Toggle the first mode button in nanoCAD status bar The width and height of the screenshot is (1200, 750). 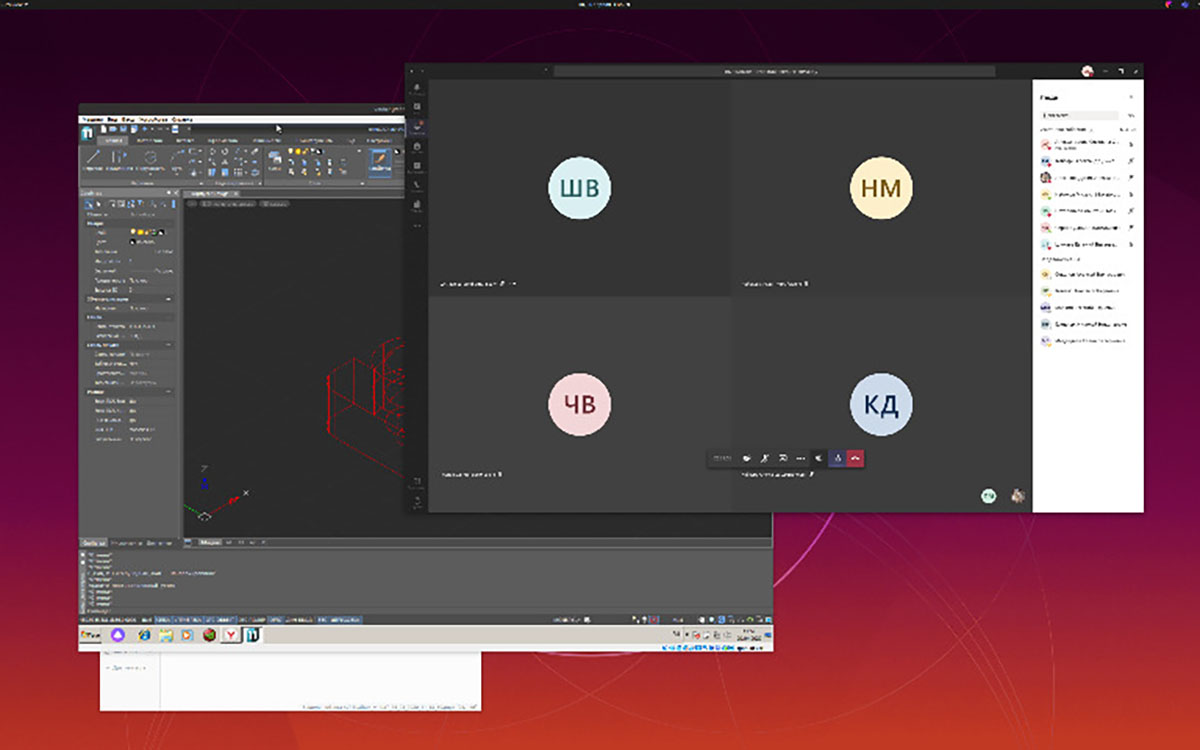[x=147, y=620]
